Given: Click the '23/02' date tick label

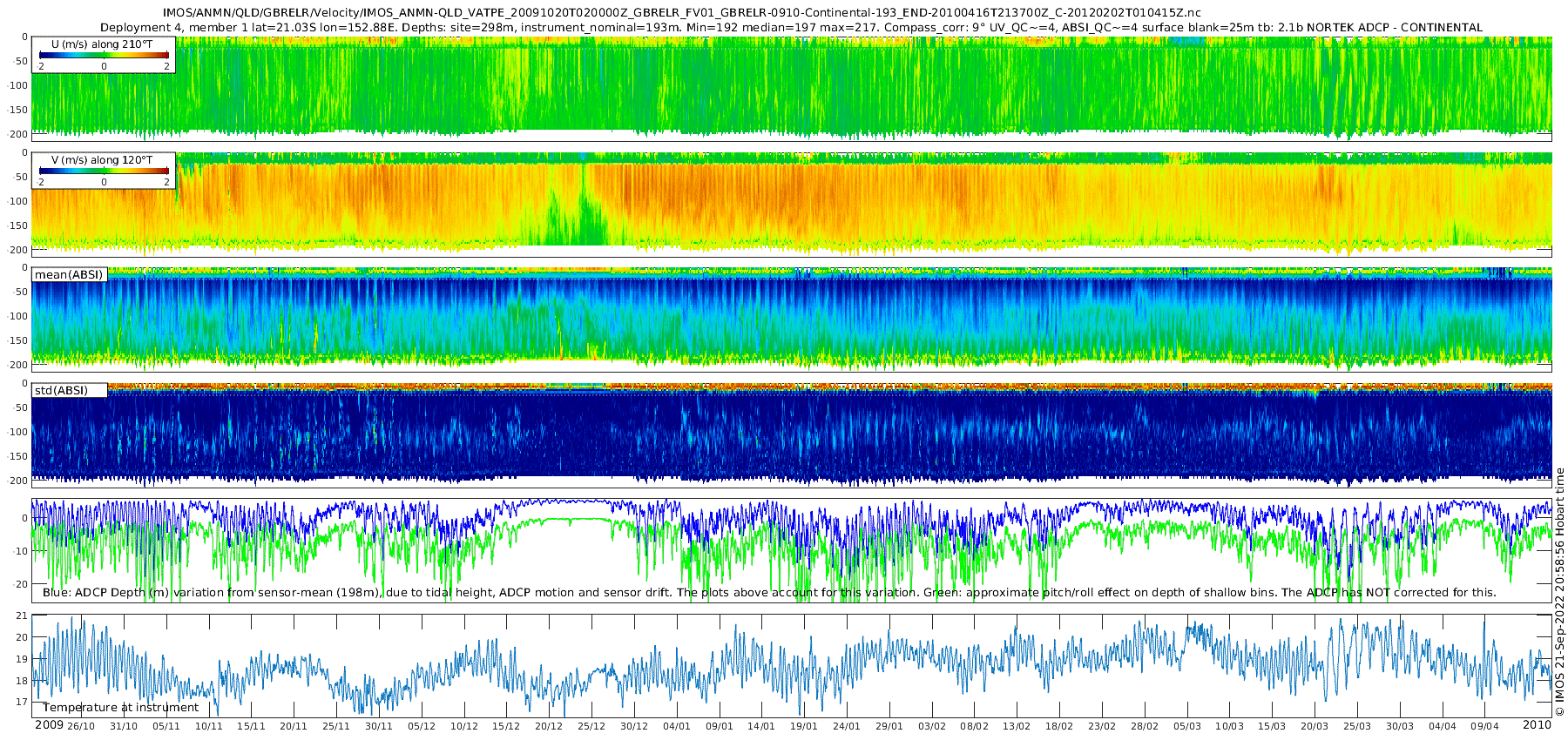Looking at the screenshot, I should [1102, 726].
